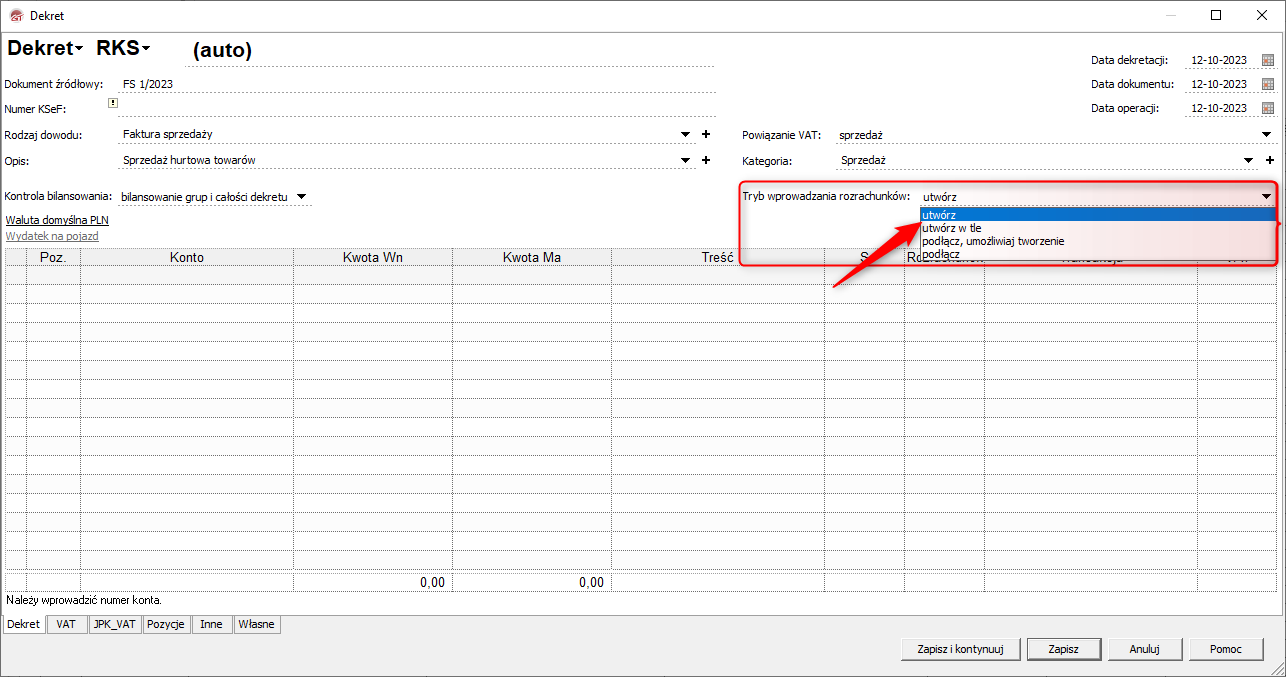Open the Własne tab
Viewport: 1286px width, 677px height.
coord(257,624)
